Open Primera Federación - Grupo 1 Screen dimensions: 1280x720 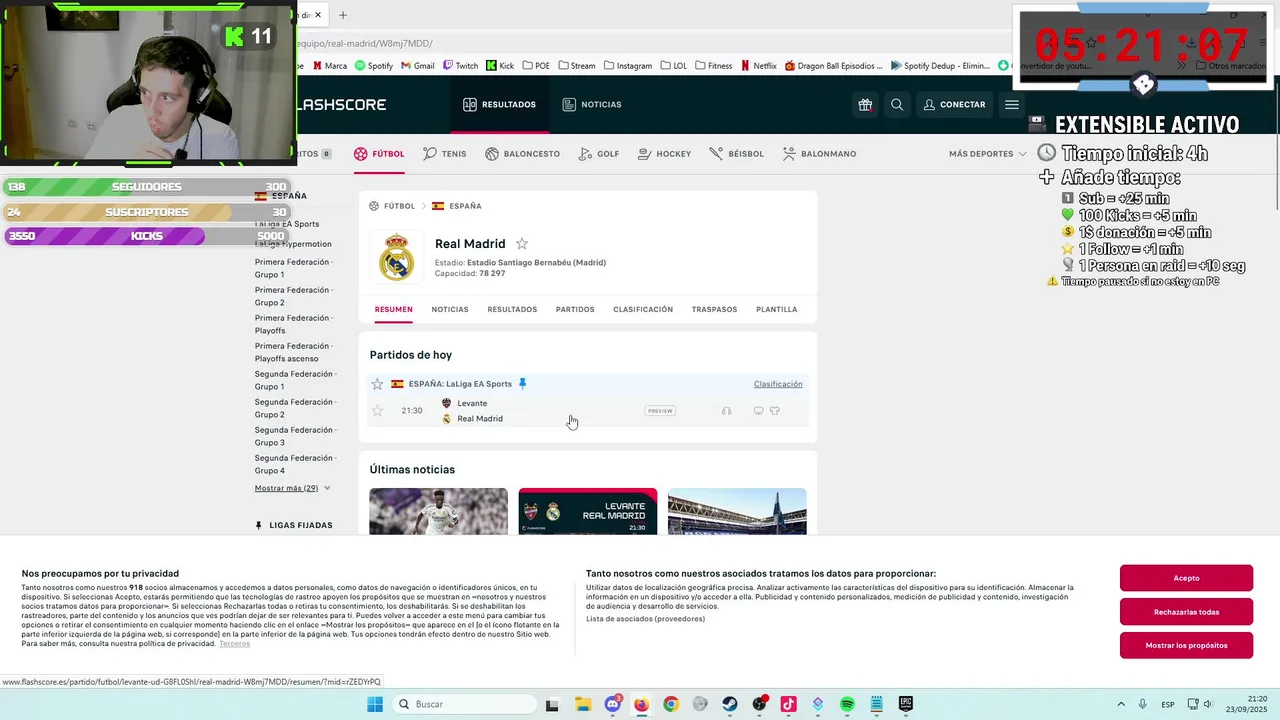point(294,268)
